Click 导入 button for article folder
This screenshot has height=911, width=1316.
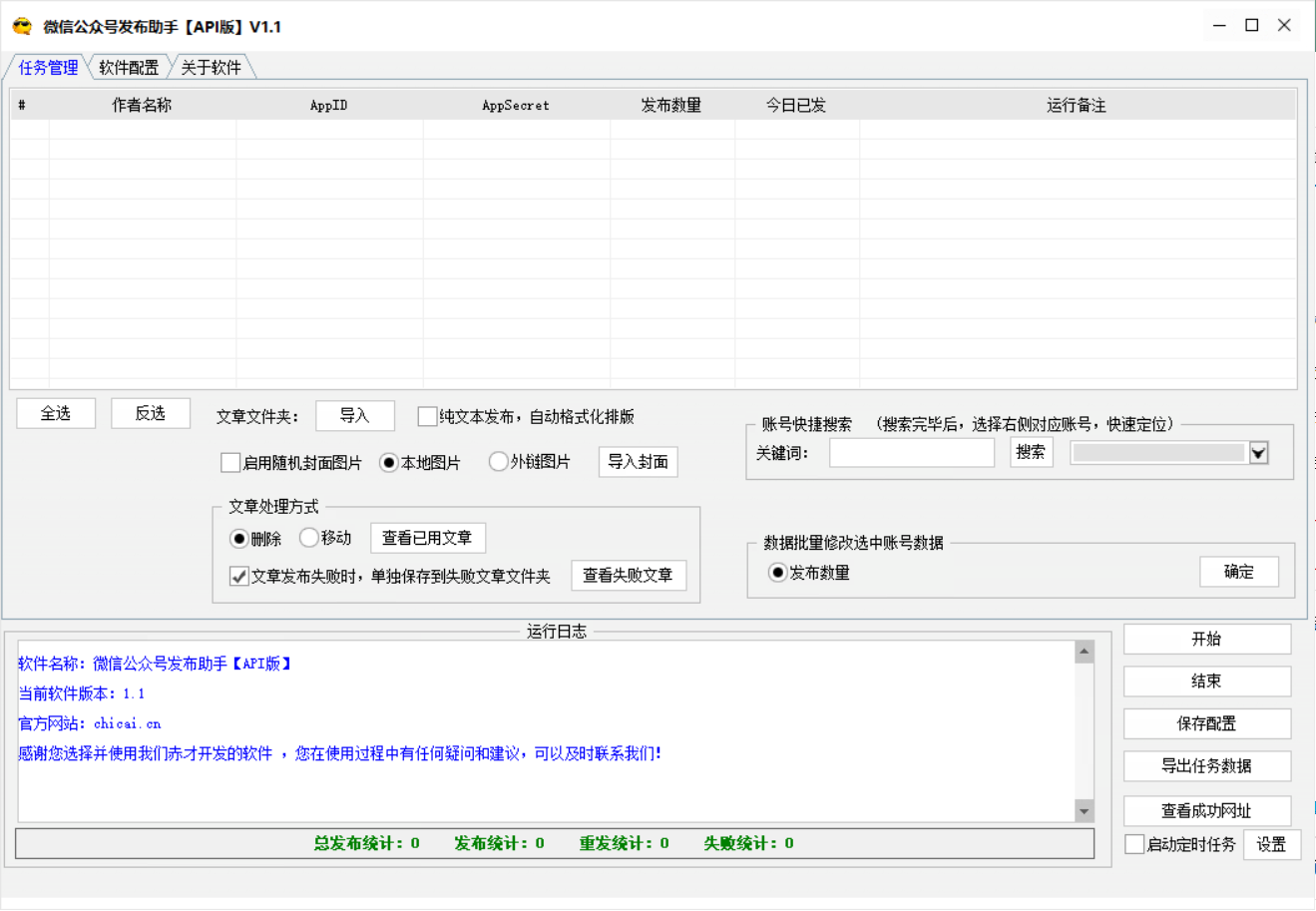354,415
